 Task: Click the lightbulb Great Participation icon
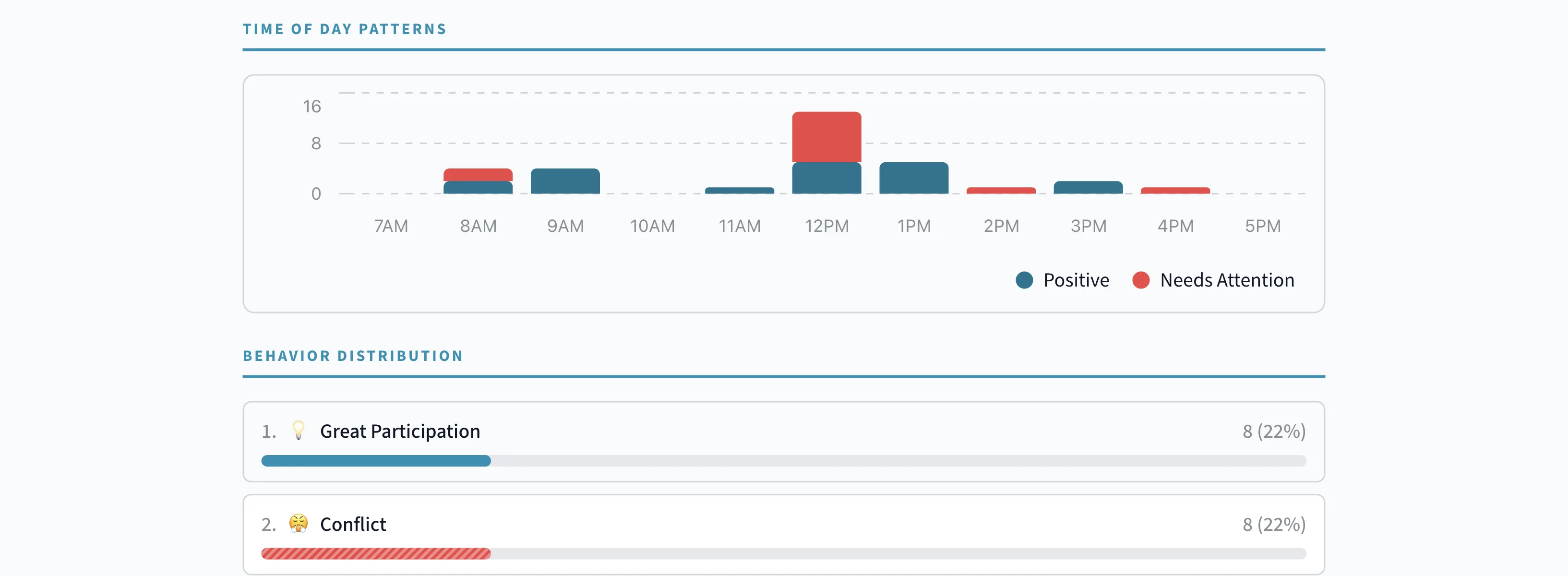point(298,431)
